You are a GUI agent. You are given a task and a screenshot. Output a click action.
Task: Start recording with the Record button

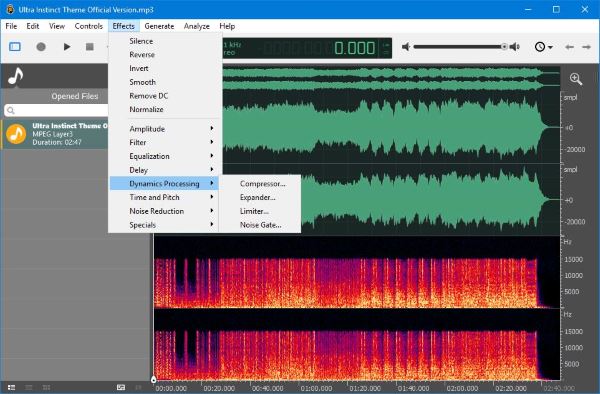pyautogui.click(x=41, y=47)
